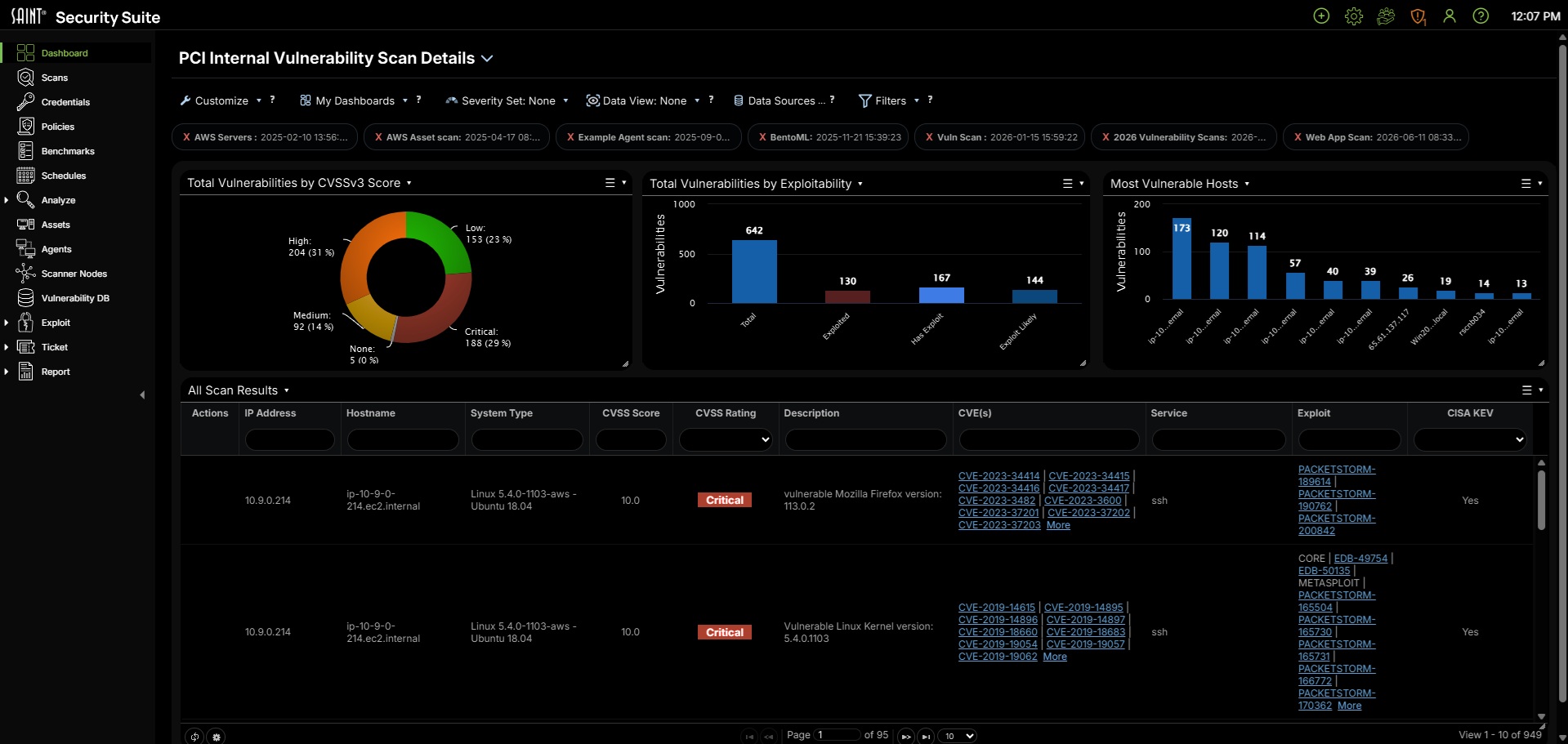
Task: Open the CVE-2023-34414 link
Action: 998,476
